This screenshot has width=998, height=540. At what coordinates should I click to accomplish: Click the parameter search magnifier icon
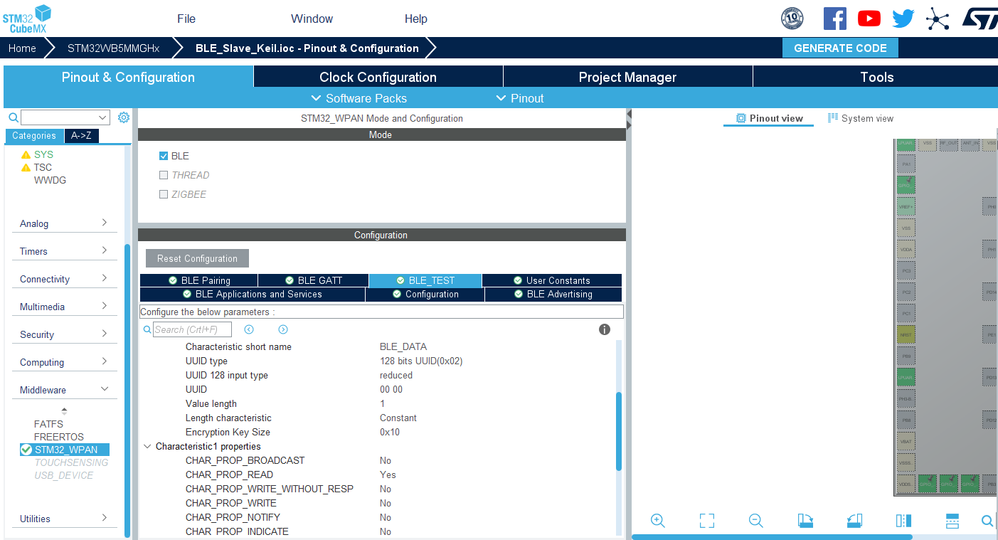(x=147, y=329)
